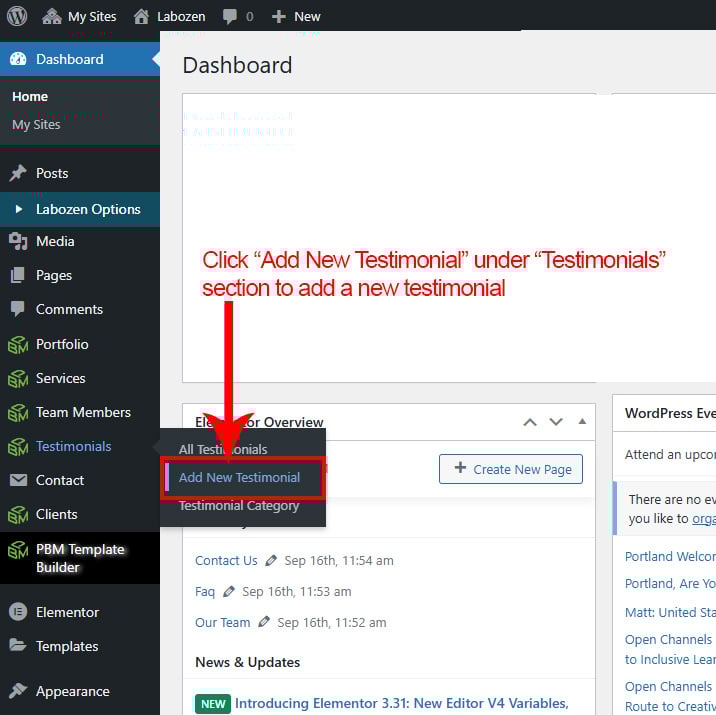Open the Team Members menu item
The width and height of the screenshot is (716, 715).
click(83, 412)
